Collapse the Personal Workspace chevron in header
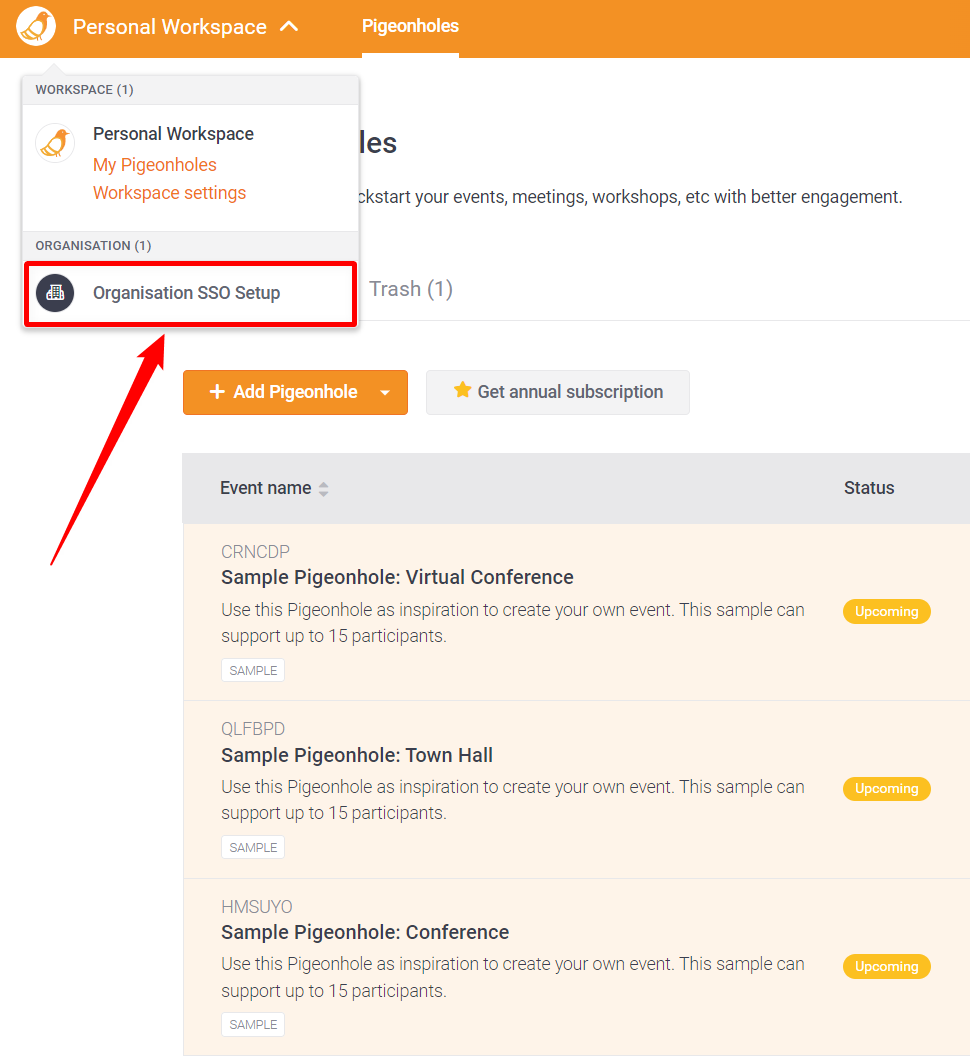 [x=289, y=27]
